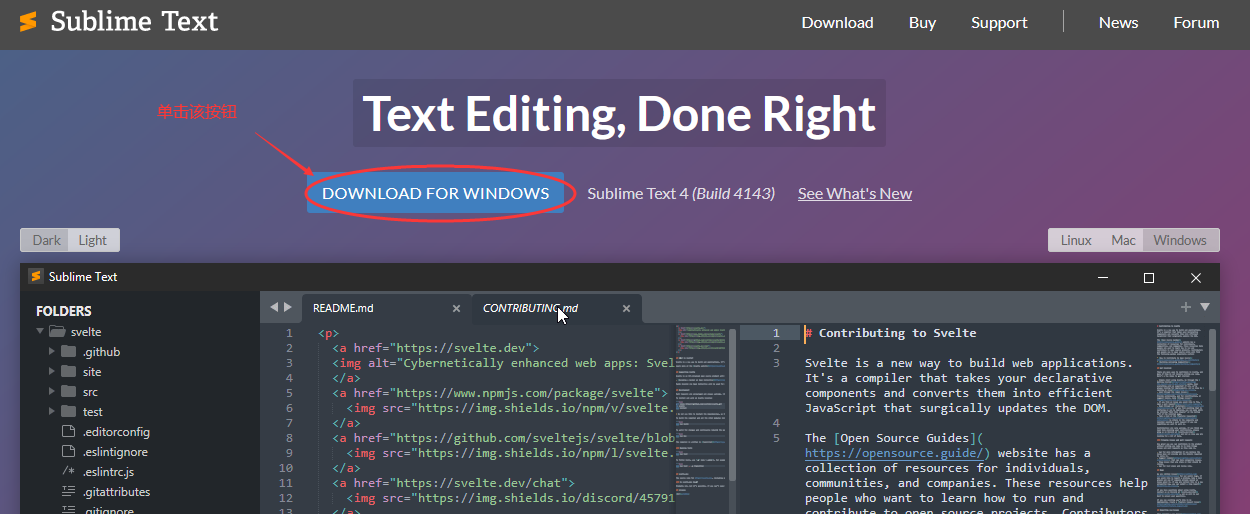The width and height of the screenshot is (1250, 514).
Task: Click the 'Text Editing, Done Right' headline
Action: tap(619, 114)
